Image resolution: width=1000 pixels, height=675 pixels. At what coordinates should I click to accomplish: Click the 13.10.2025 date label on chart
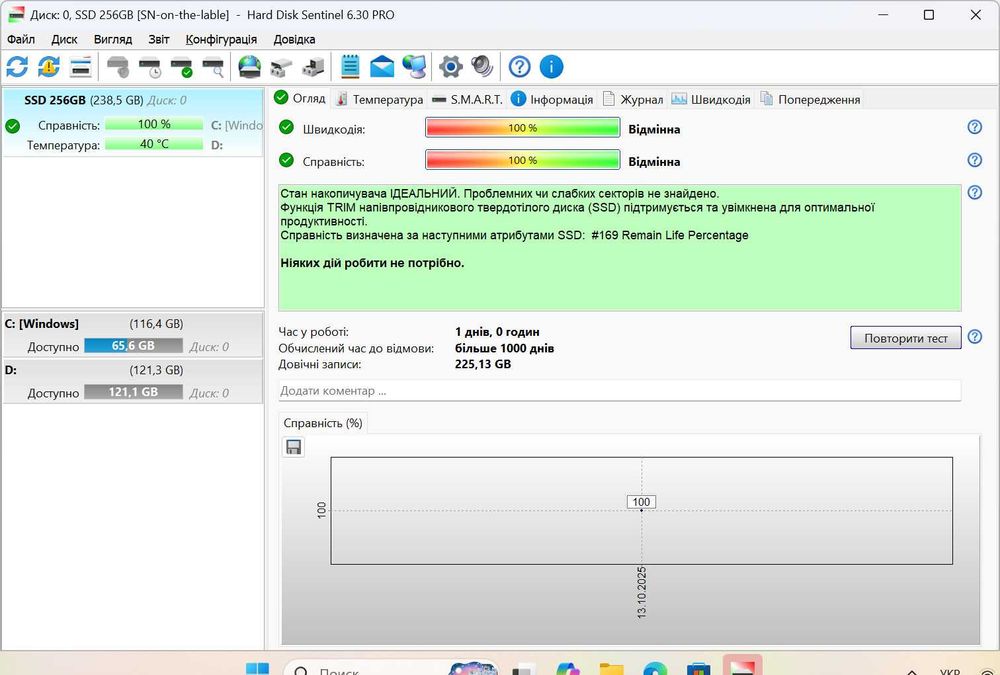click(x=642, y=592)
